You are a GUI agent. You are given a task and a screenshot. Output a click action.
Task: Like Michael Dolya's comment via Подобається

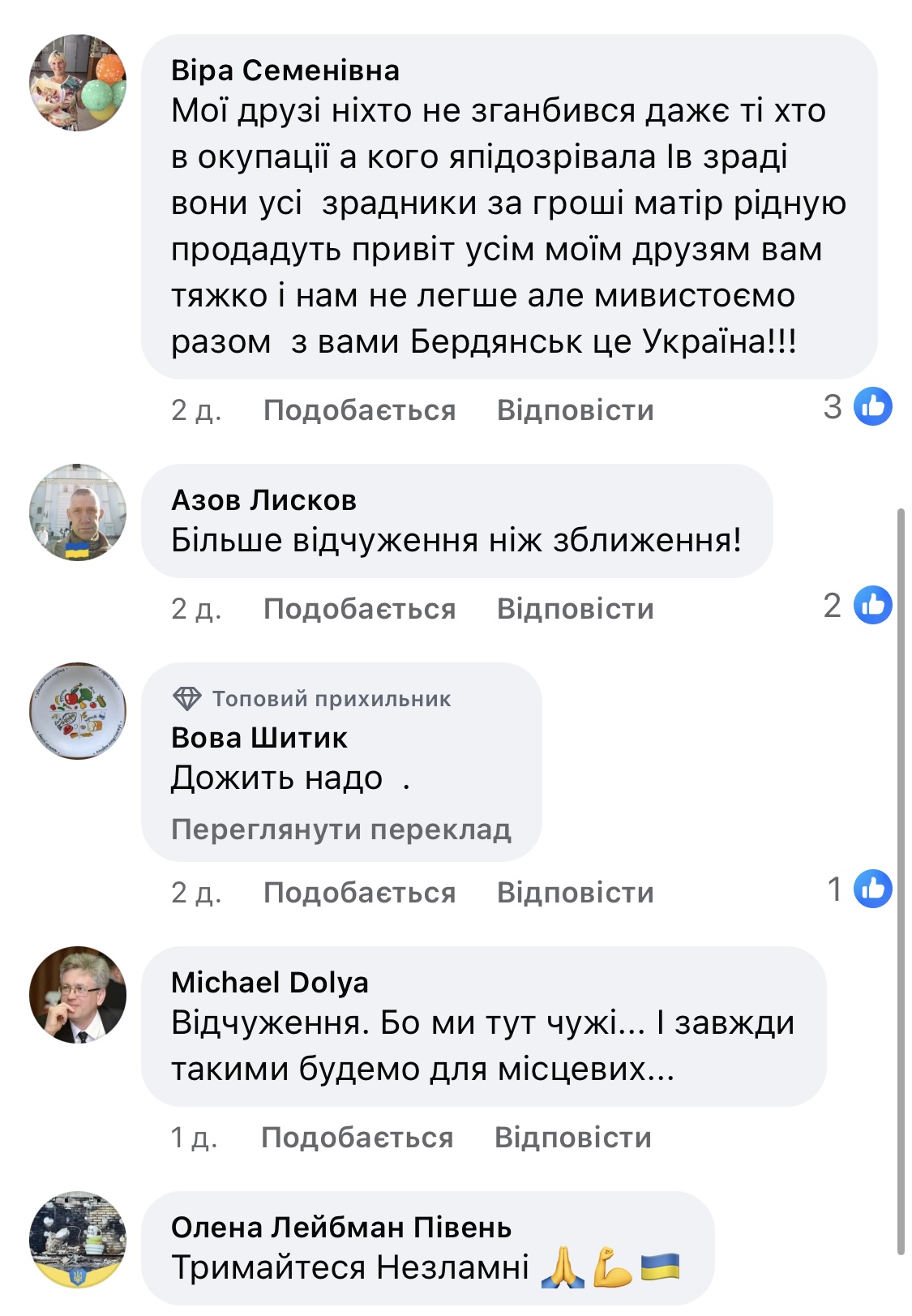pyautogui.click(x=357, y=1138)
